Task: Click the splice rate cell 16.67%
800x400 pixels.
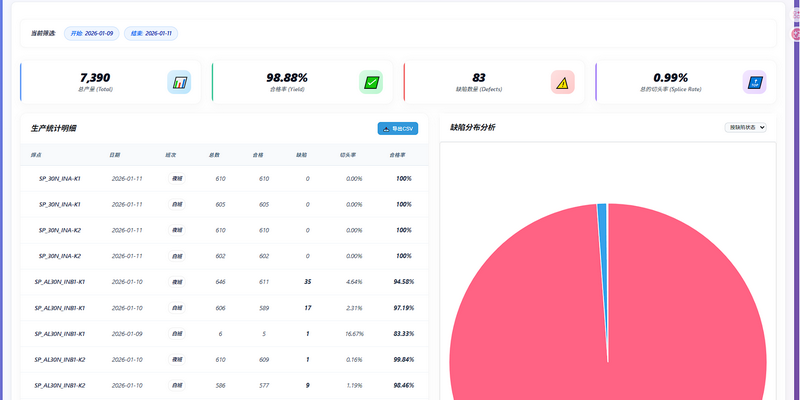Action: pos(354,334)
